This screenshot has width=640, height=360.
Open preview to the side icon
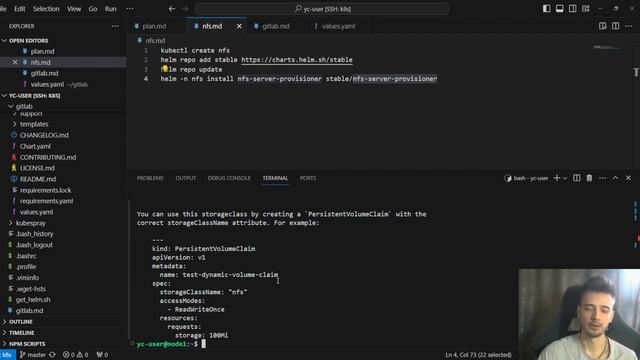click(602, 26)
